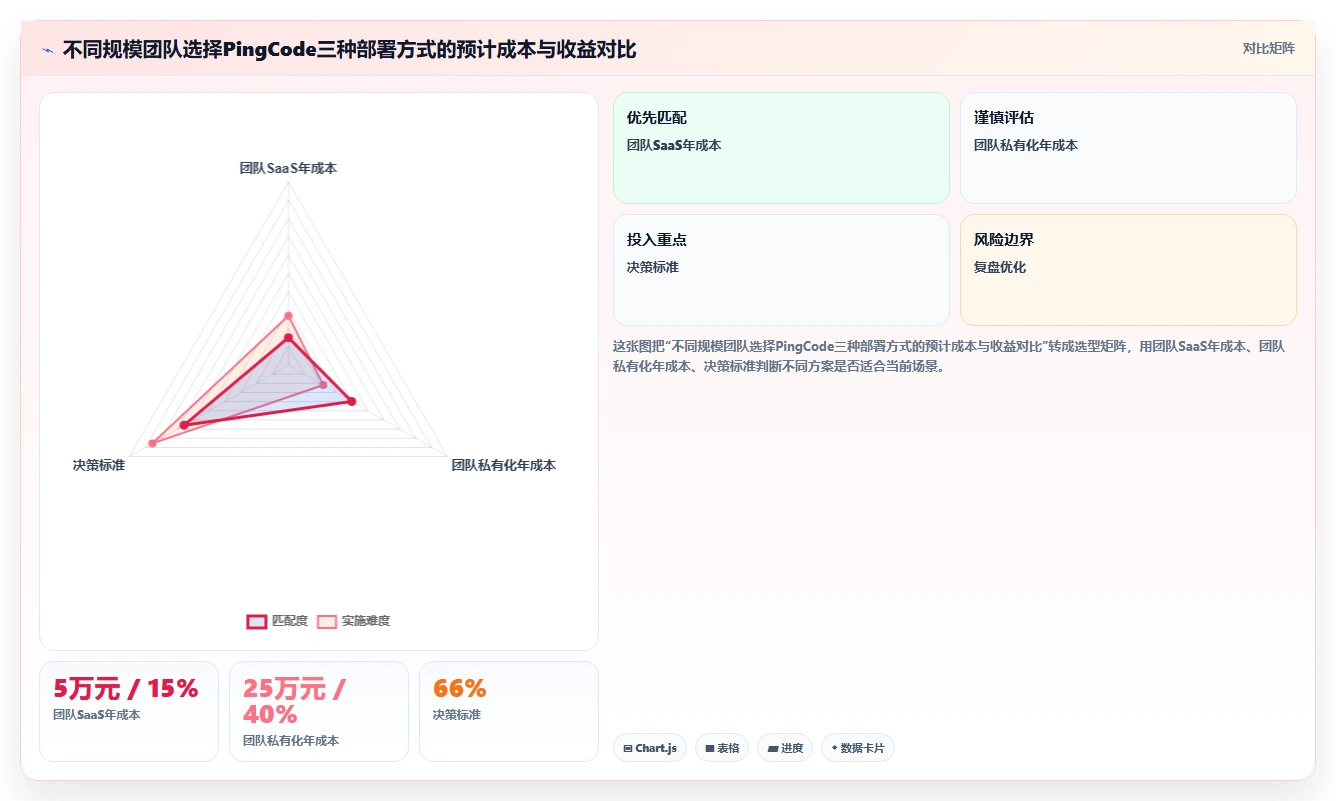
Task: Click the 团队SaaS年成本 radar axis label
Action: tap(288, 169)
